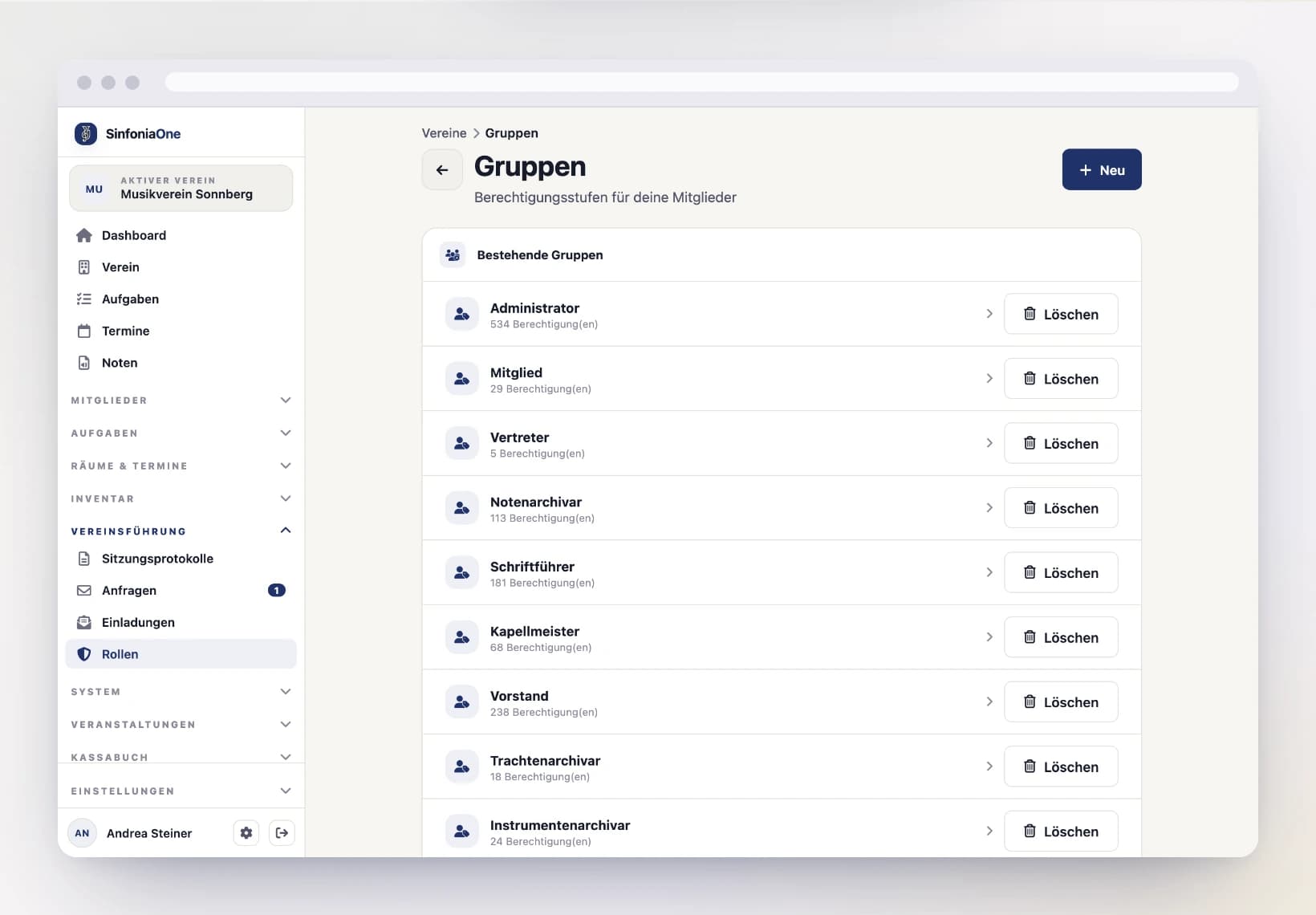Click the Kapellmeister group avatar icon
The height and width of the screenshot is (915, 1316).
pos(462,637)
